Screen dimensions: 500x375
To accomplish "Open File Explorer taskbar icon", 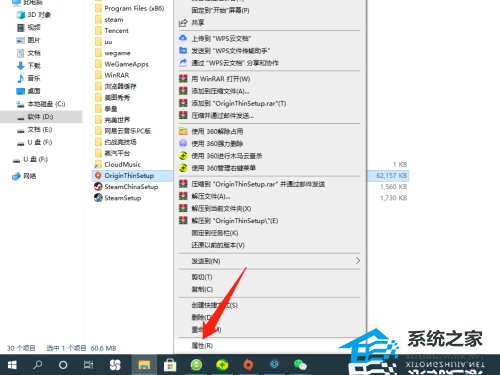I will 144,365.
